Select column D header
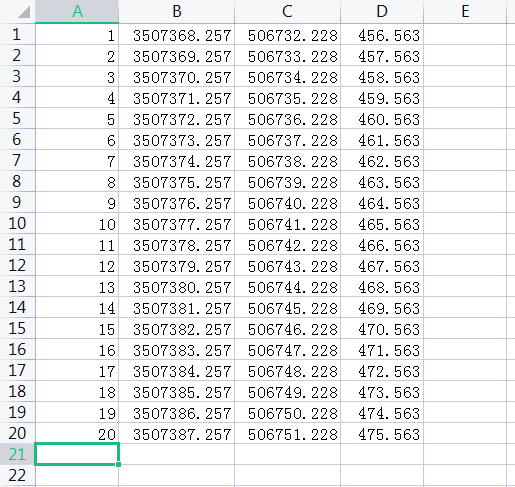 pos(382,11)
